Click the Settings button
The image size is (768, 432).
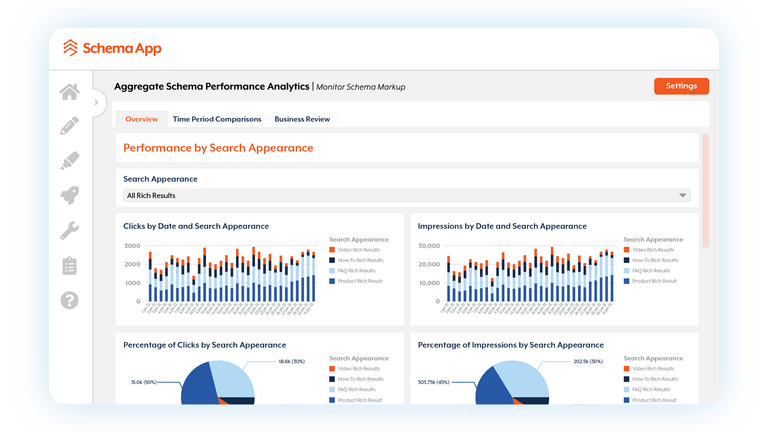point(681,86)
